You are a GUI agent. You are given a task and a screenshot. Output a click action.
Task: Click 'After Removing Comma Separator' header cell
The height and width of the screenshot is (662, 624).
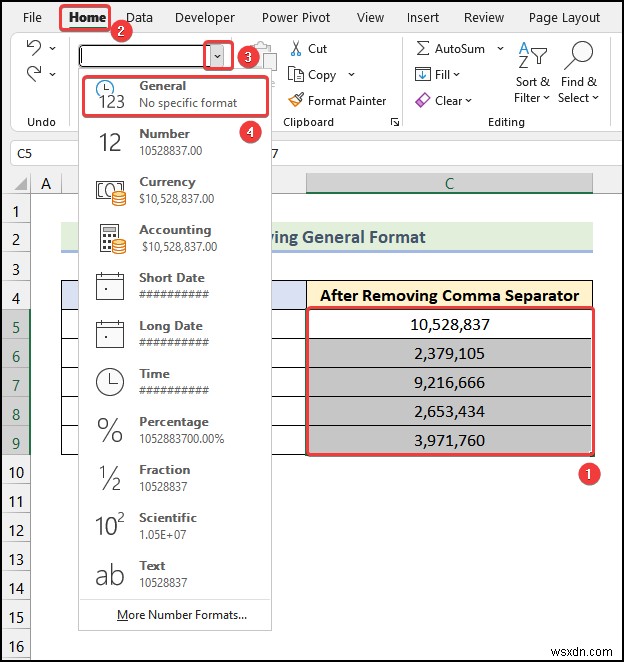pyautogui.click(x=450, y=295)
